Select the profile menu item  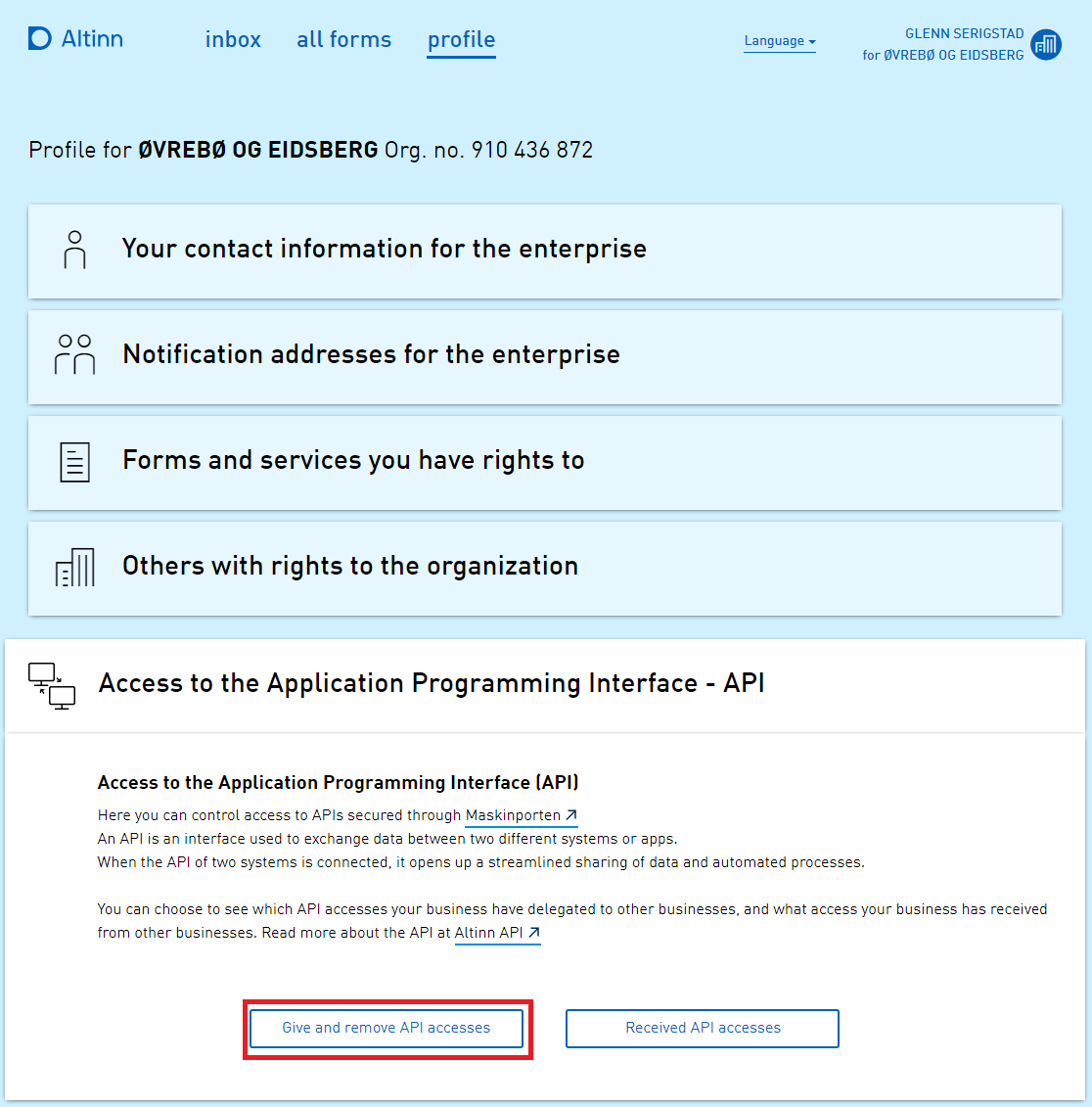(x=461, y=40)
